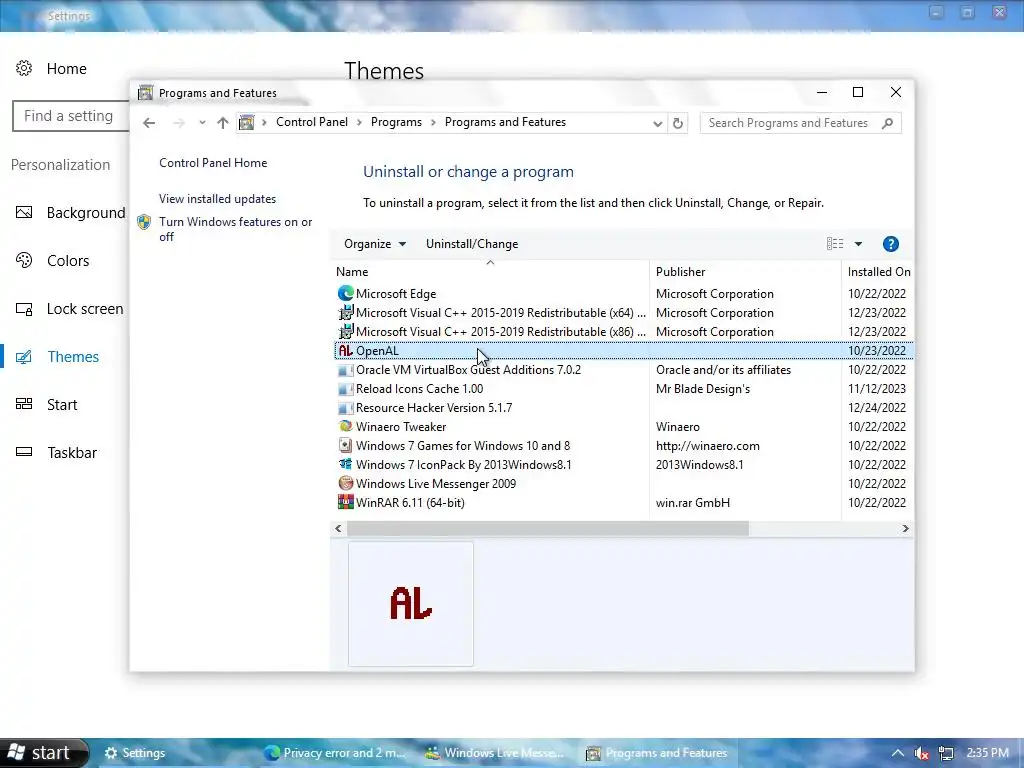
Task: Go back with the left arrow
Action: [x=149, y=123]
